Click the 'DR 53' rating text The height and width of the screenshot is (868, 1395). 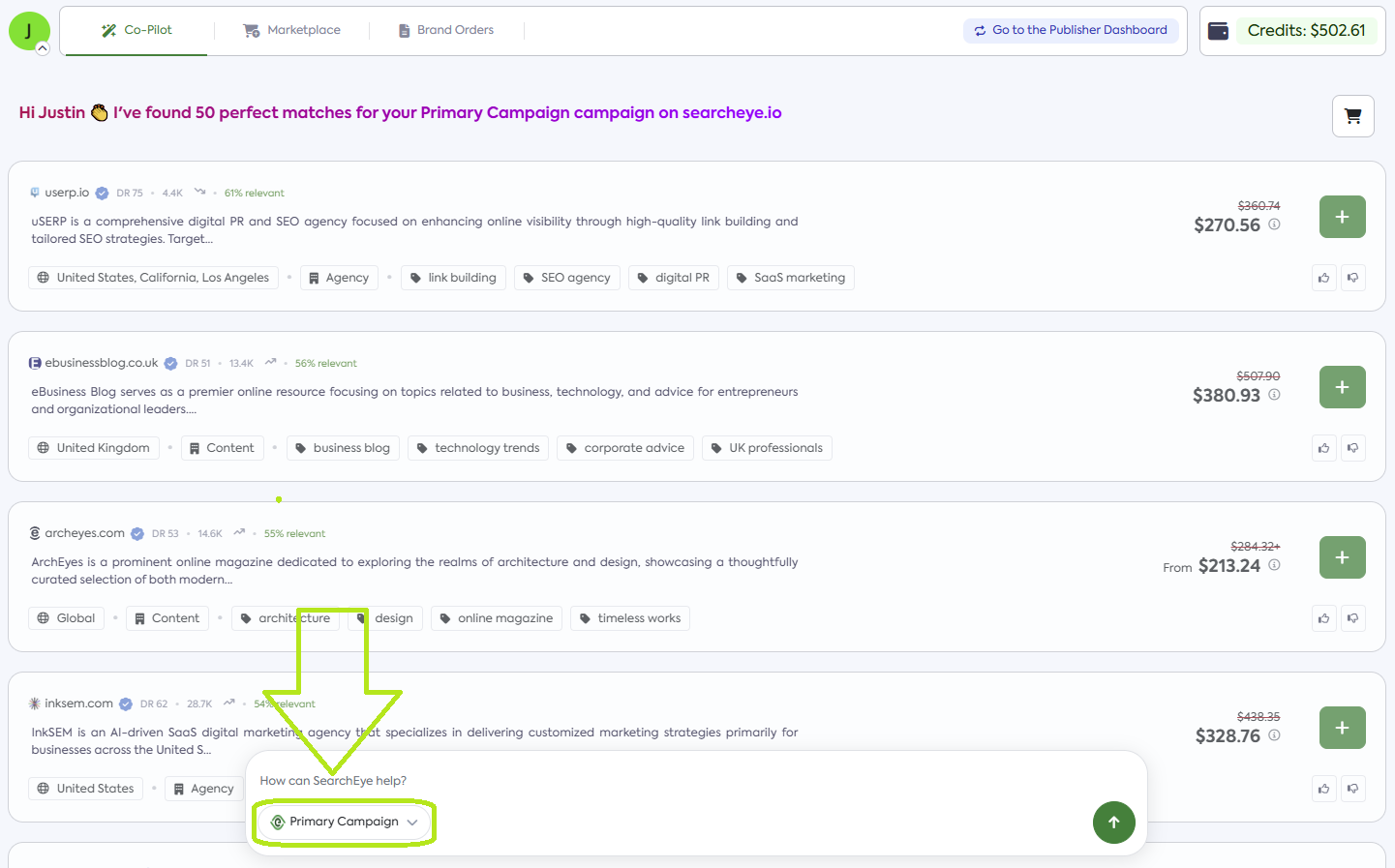[166, 534]
